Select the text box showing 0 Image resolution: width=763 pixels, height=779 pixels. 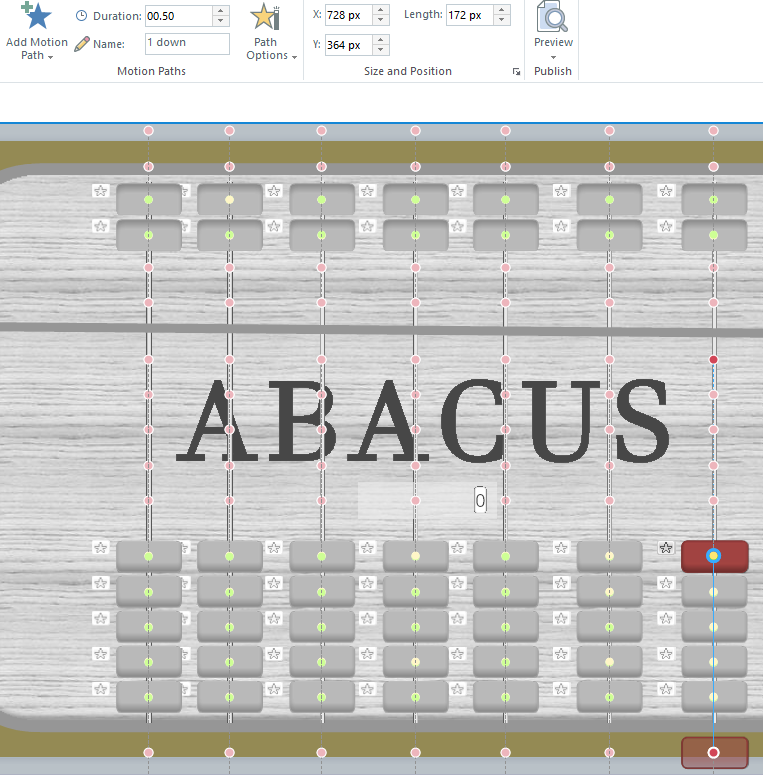[480, 501]
